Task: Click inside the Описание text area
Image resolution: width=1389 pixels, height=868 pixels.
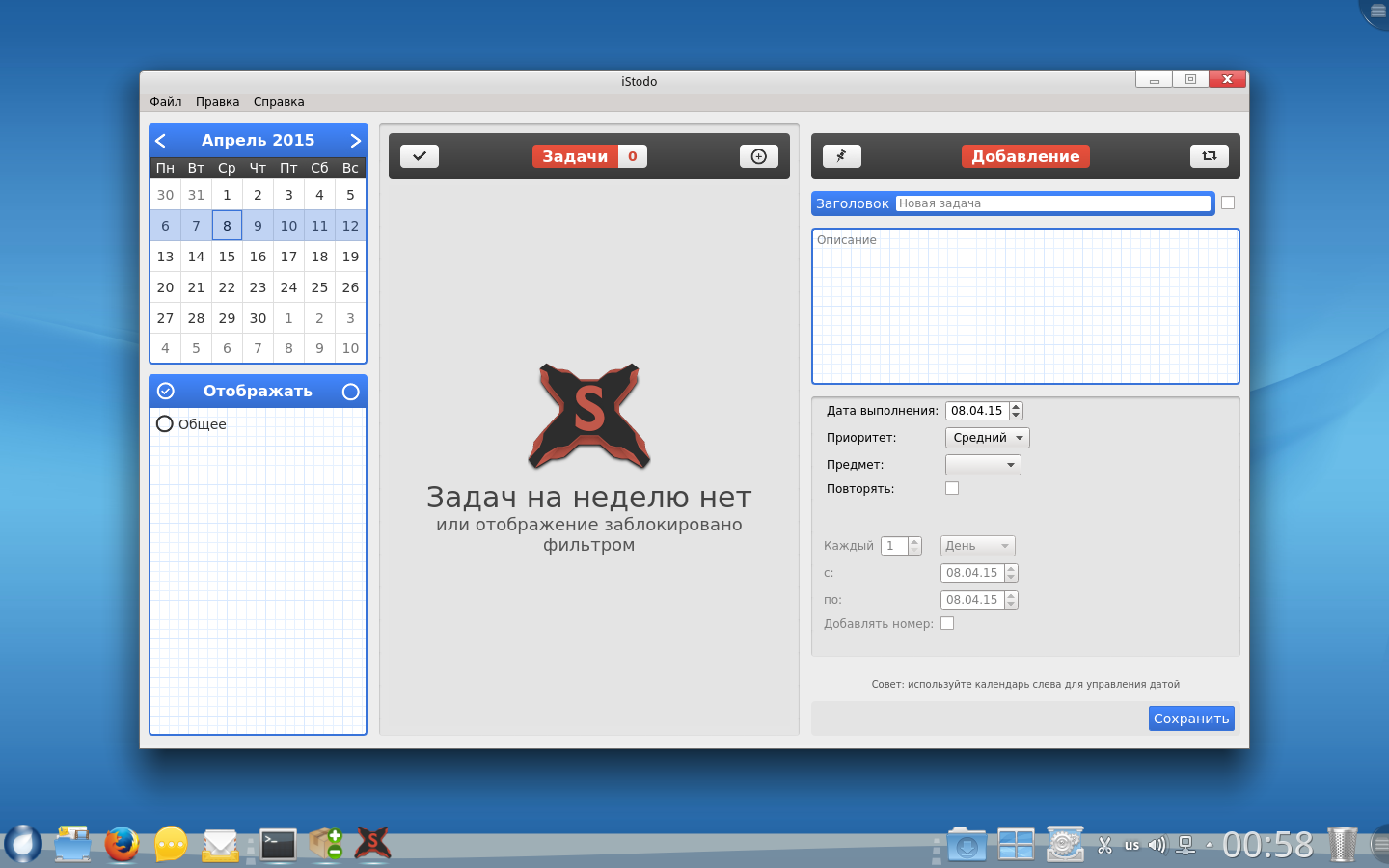Action: 1025,307
